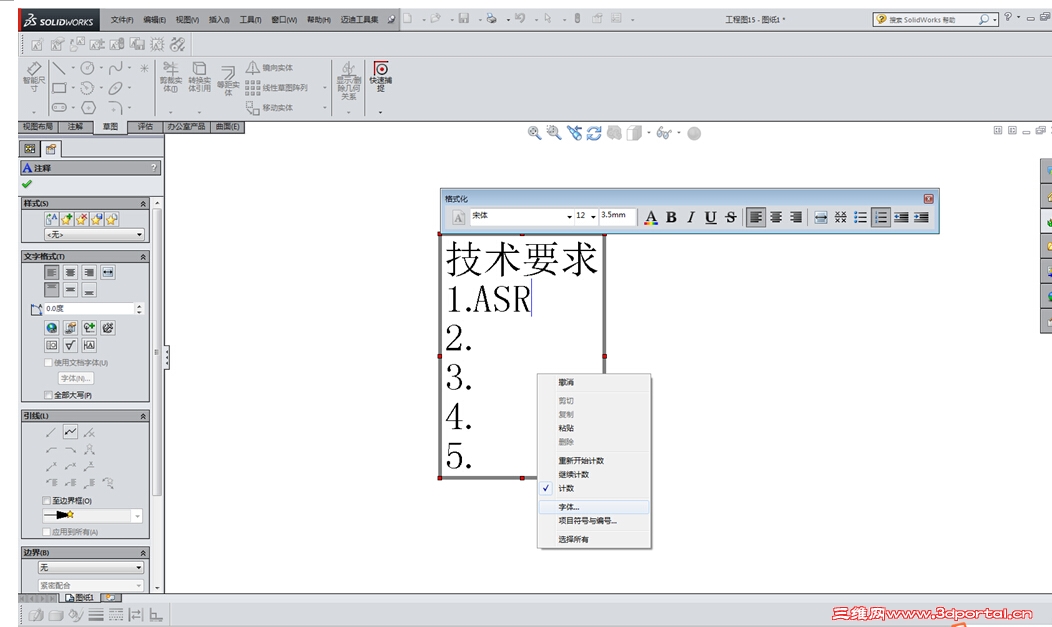Toggle the 应用到所有 checkbox
Image resolution: width=1052 pixels, height=627 pixels.
click(47, 532)
